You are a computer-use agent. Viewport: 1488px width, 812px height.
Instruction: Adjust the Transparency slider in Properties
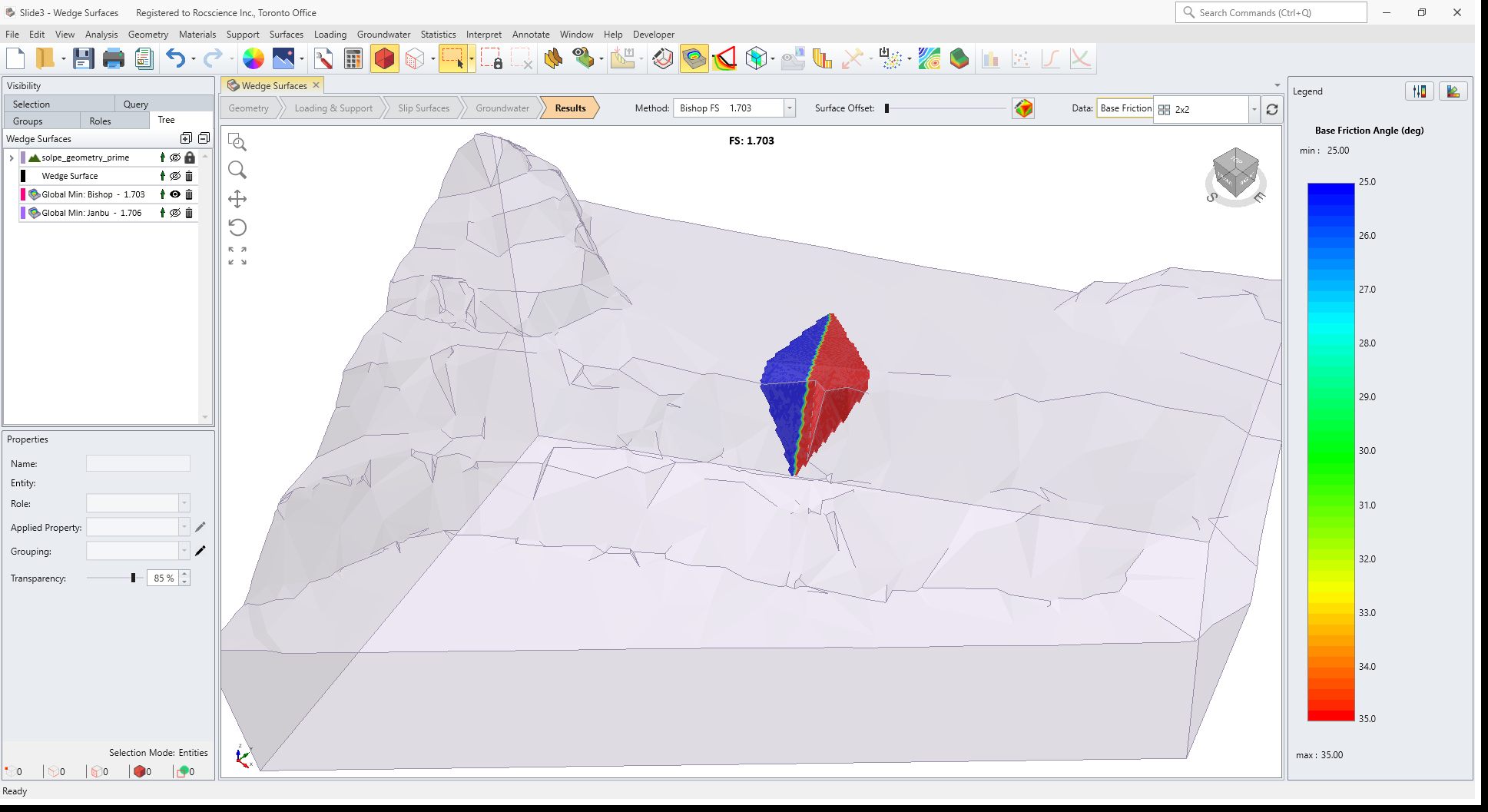132,578
